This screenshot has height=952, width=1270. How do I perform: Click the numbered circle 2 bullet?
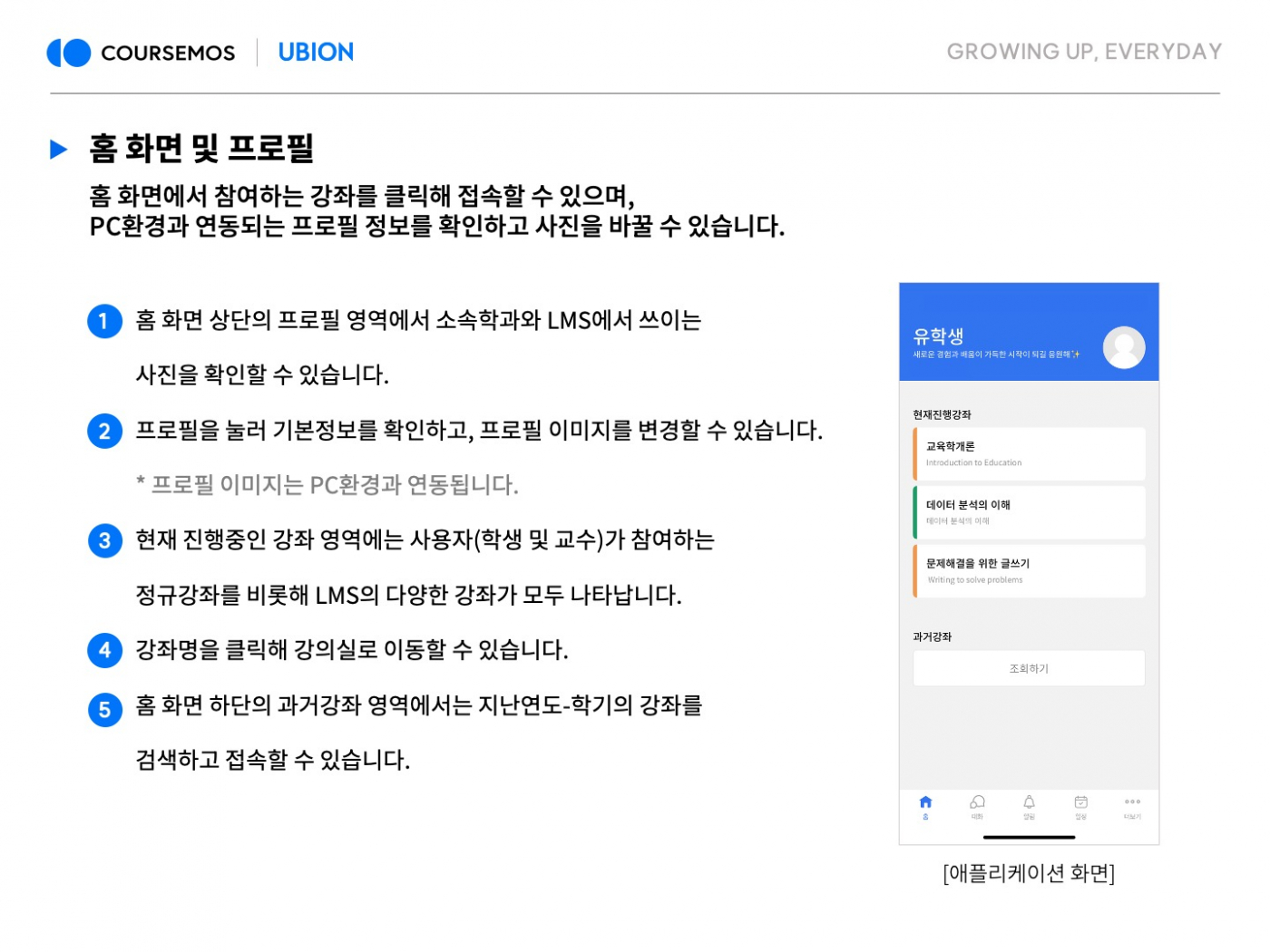click(104, 431)
